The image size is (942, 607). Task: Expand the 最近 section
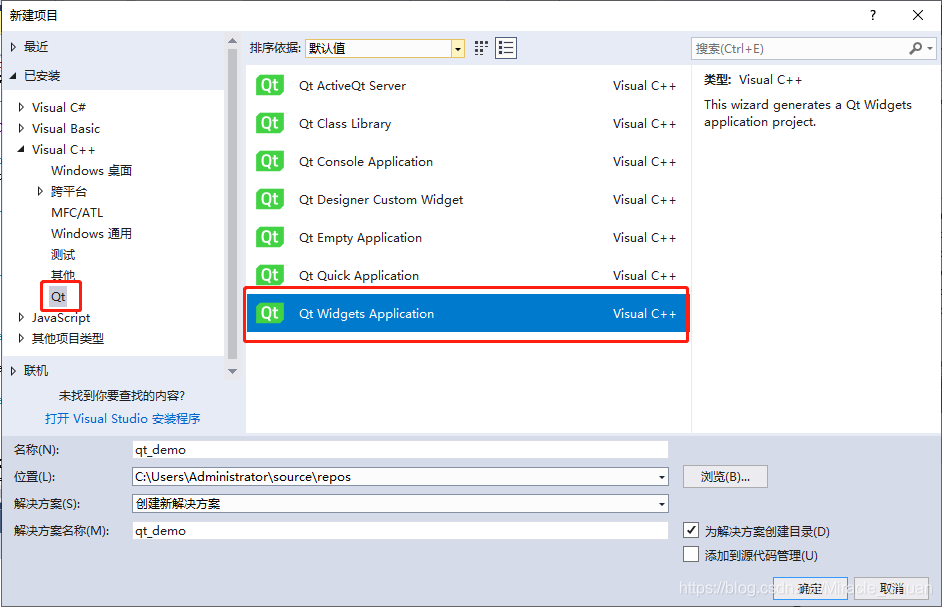(13, 47)
